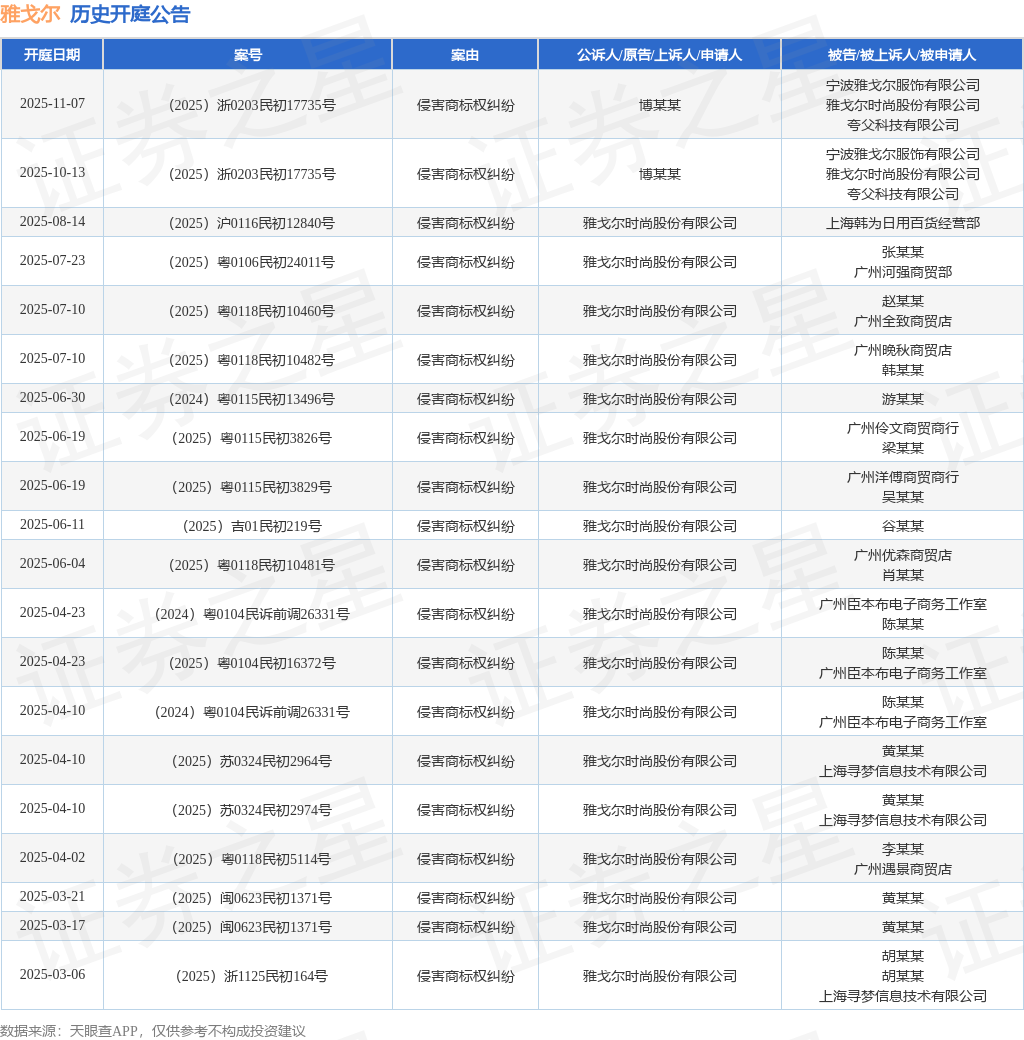Click 上海寻梦信息技术有限公司 in the 2025-03-06 row
The image size is (1024, 1040).
point(902,996)
